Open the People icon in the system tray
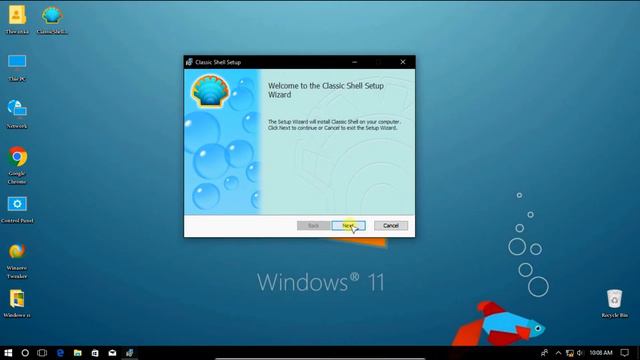 pyautogui.click(x=544, y=353)
